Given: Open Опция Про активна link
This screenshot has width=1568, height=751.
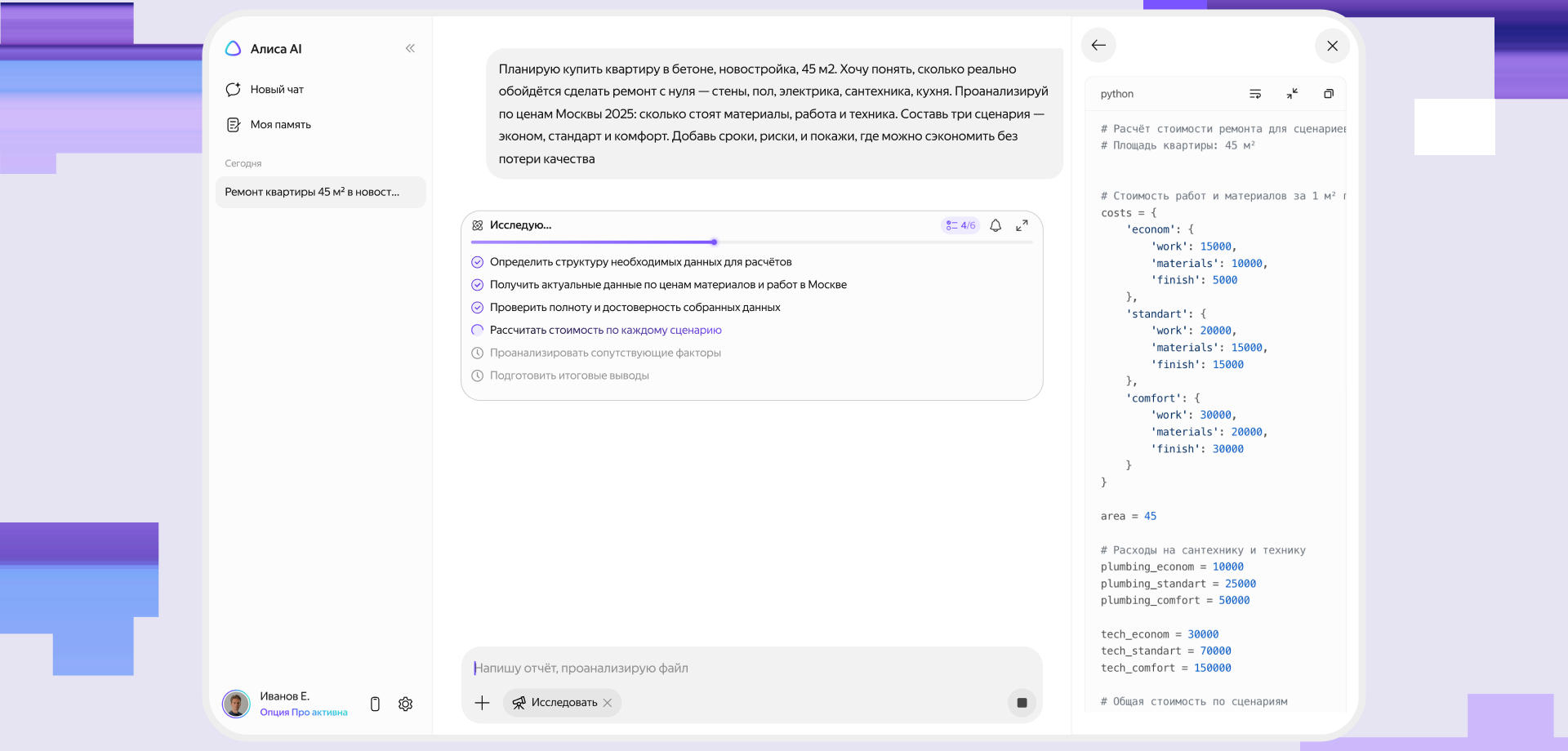Looking at the screenshot, I should 303,713.
